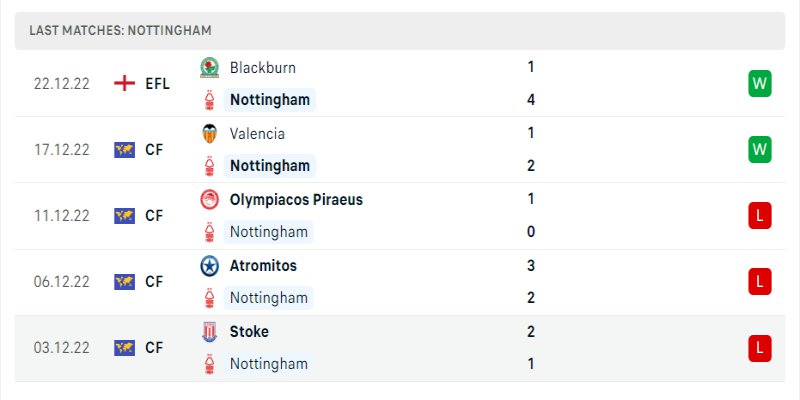Click the Last Matches: Nottingham header
This screenshot has width=800, height=400.
(x=120, y=31)
